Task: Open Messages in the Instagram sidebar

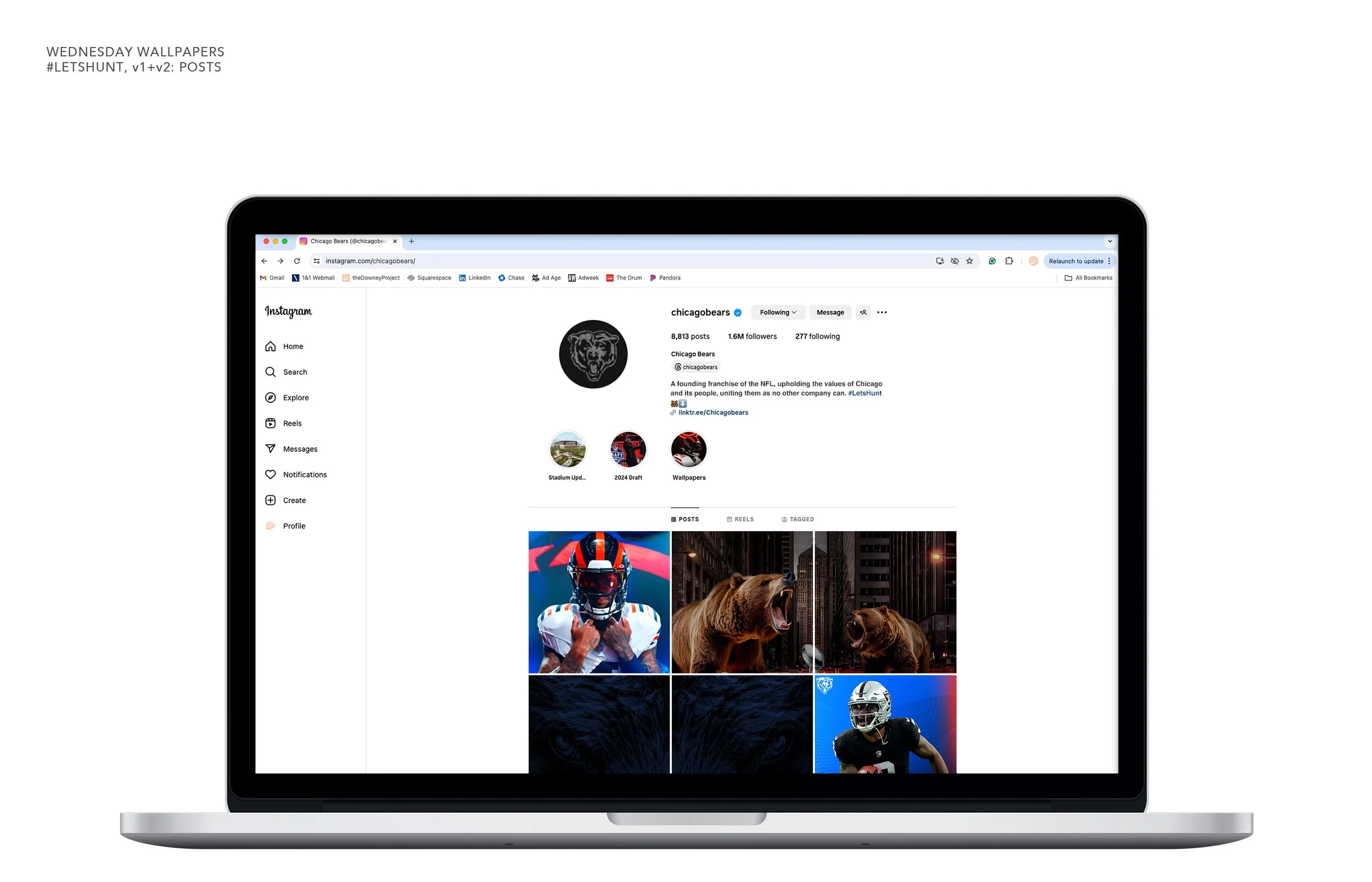Action: pyautogui.click(x=291, y=450)
